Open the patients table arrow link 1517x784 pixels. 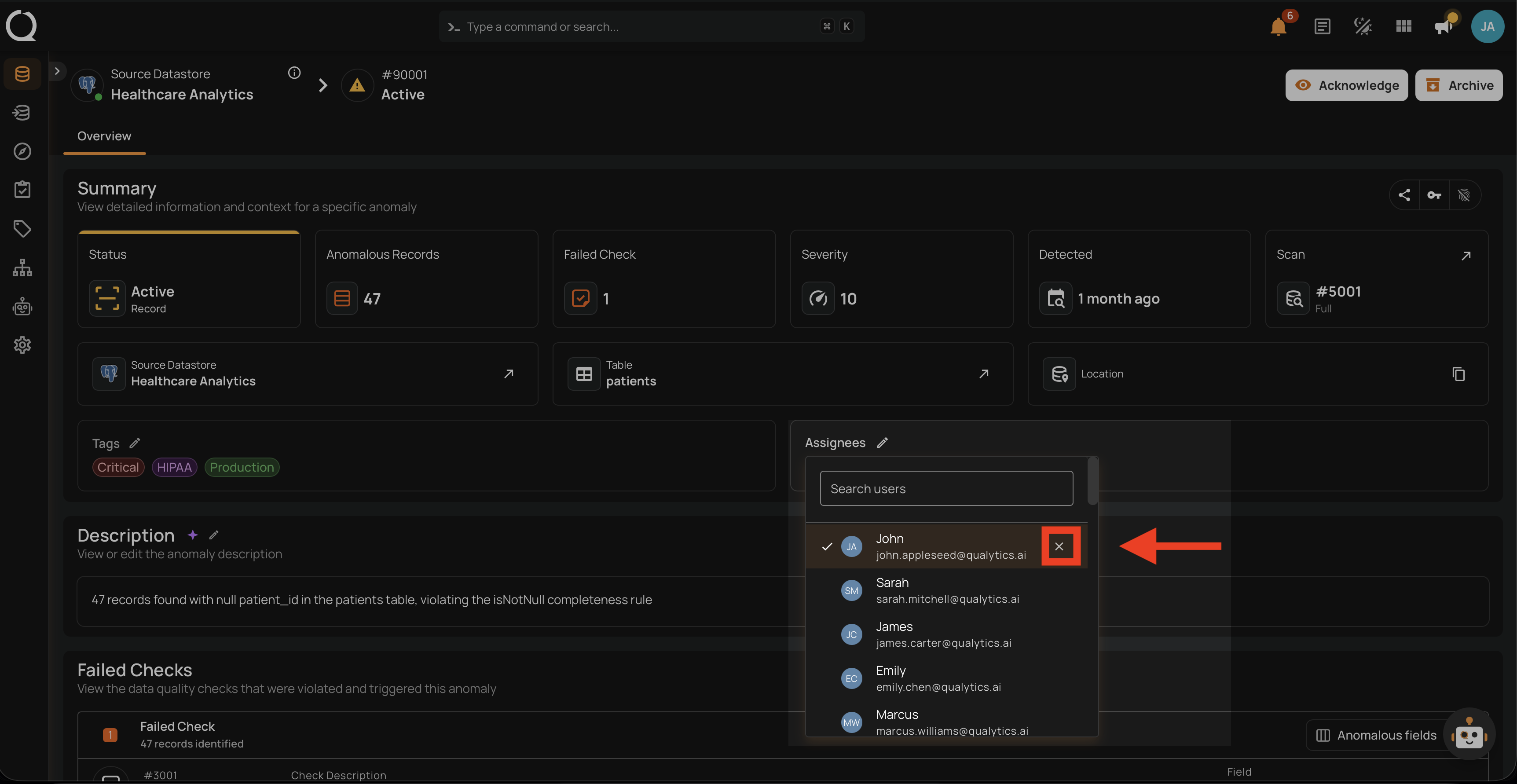coord(983,374)
